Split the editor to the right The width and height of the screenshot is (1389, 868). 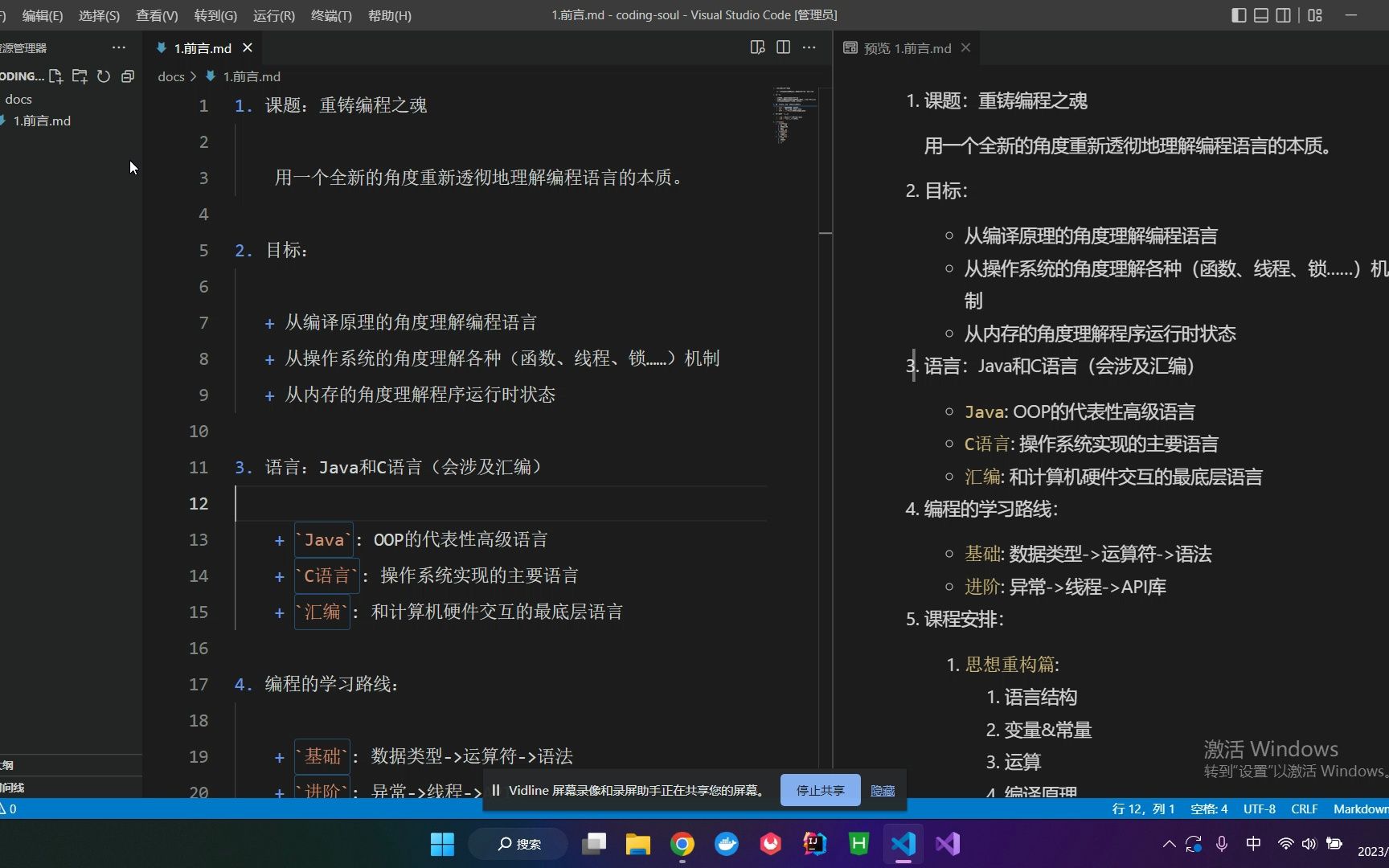[x=783, y=47]
